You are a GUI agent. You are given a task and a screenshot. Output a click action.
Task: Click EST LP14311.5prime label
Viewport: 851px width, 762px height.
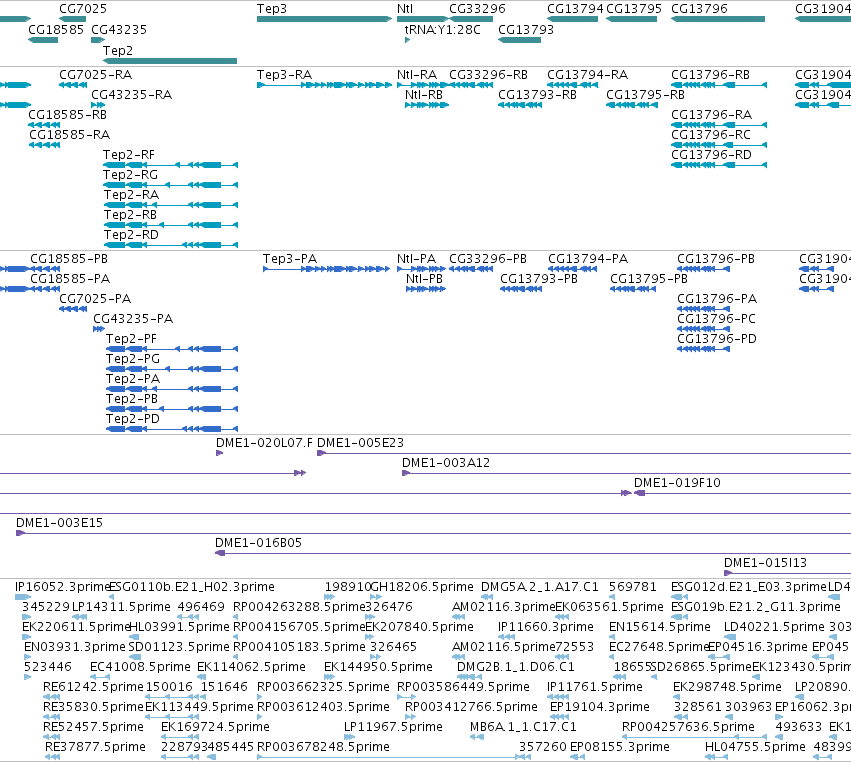[121, 606]
